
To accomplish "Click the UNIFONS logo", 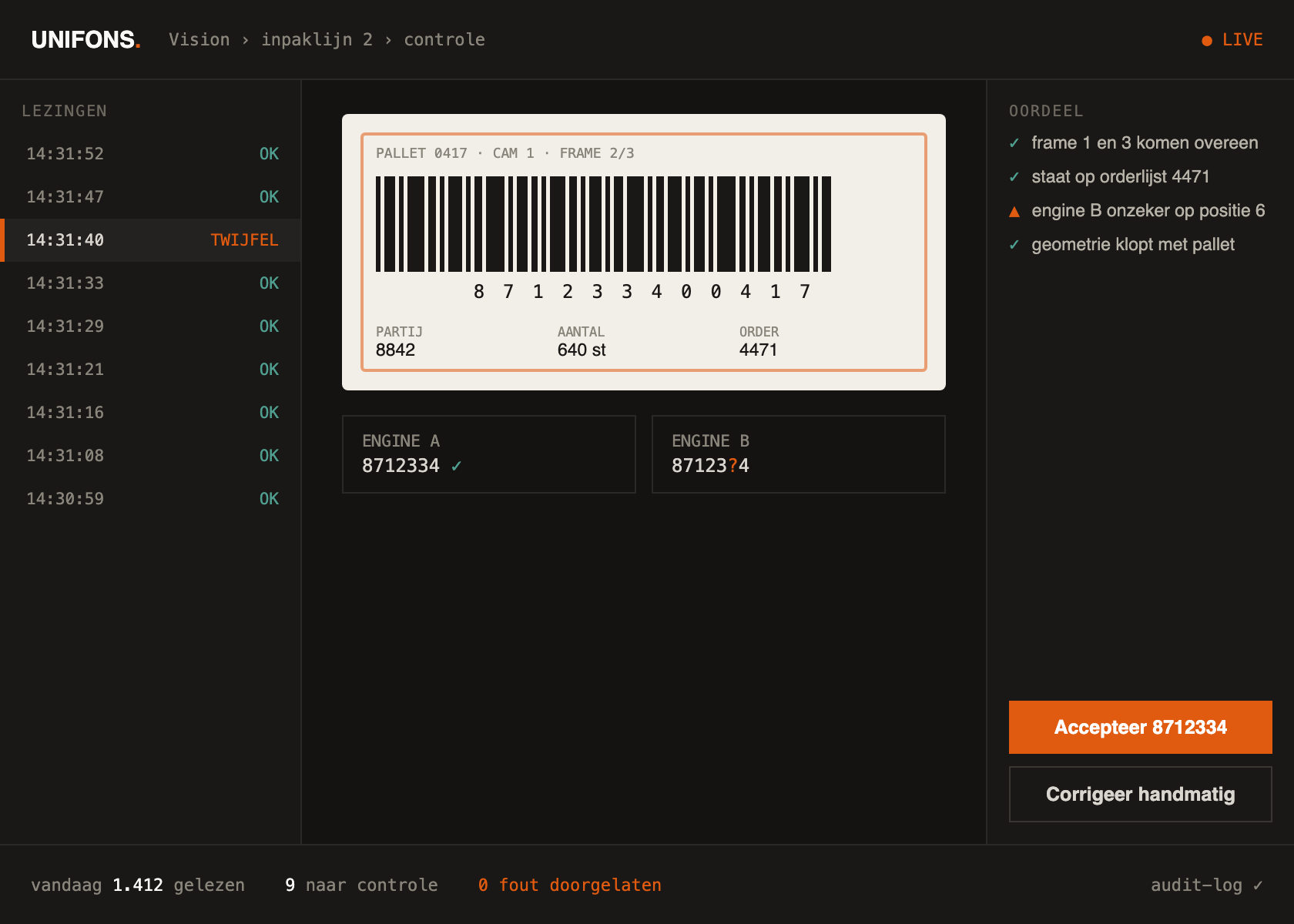I will 85,39.
